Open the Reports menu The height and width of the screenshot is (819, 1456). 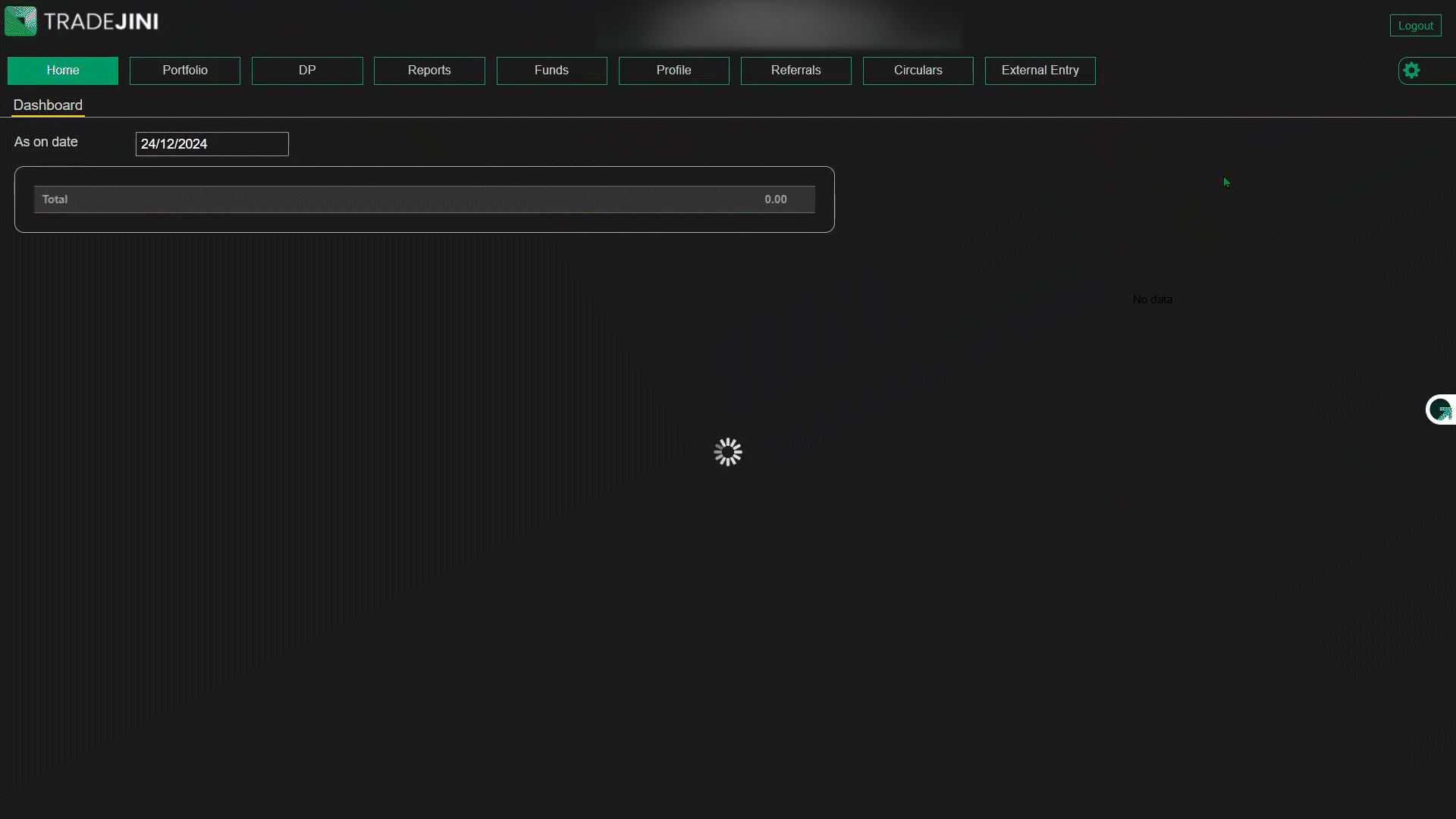coord(429,71)
